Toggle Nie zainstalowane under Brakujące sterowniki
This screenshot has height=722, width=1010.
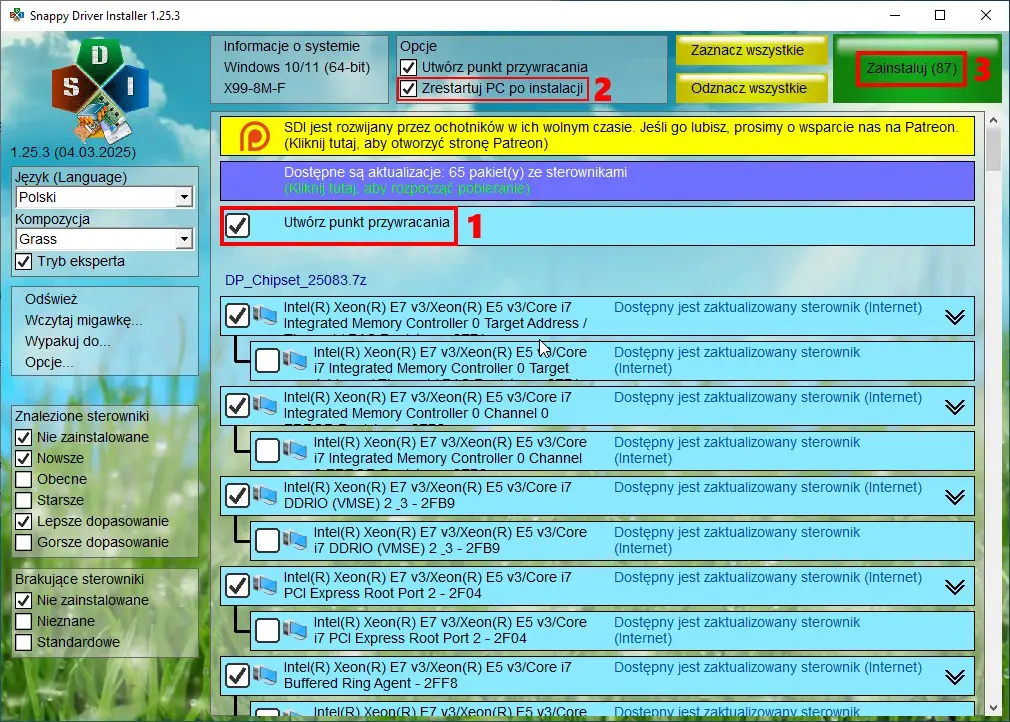click(23, 600)
